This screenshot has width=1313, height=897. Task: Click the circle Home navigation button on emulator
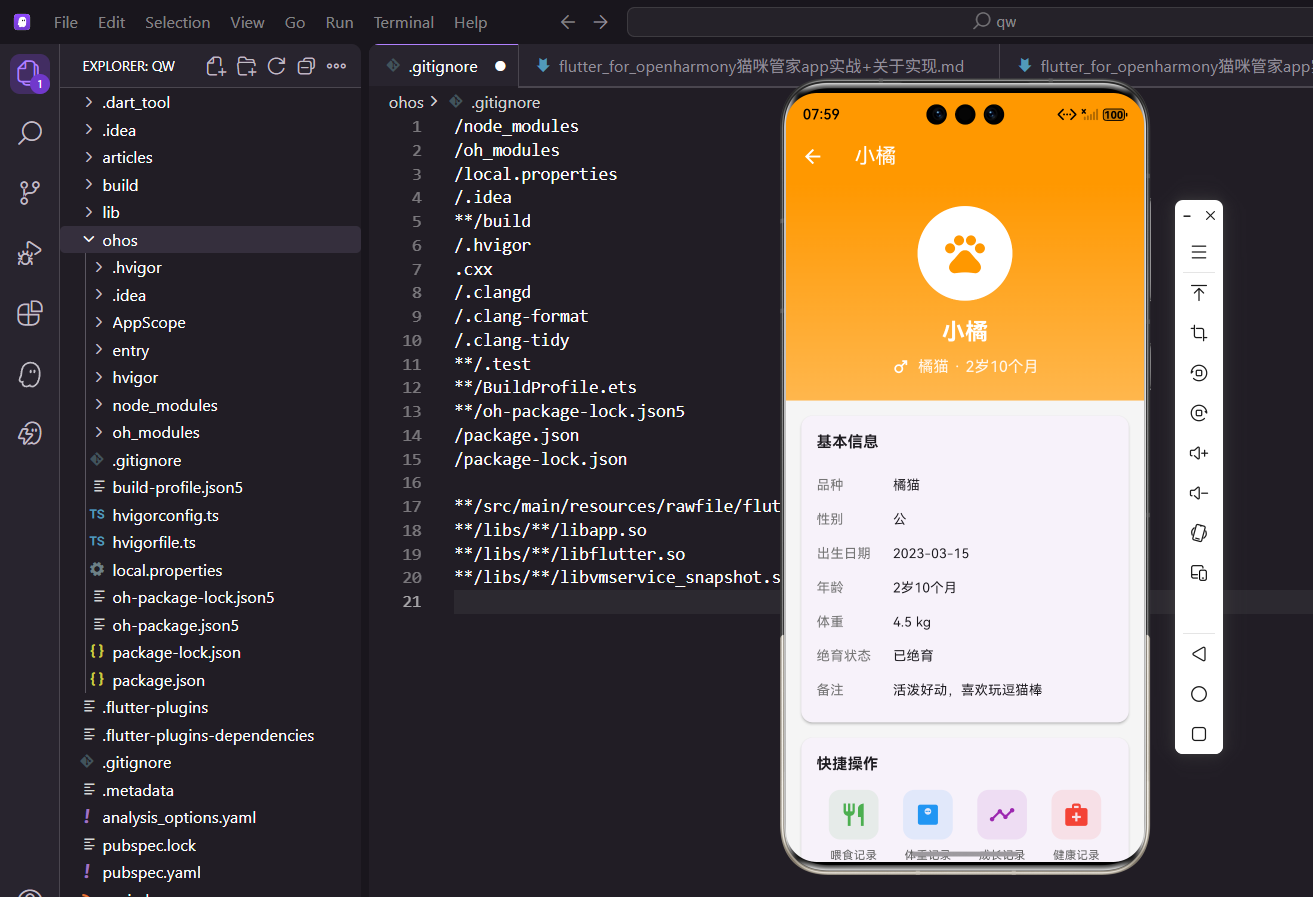(x=1199, y=694)
